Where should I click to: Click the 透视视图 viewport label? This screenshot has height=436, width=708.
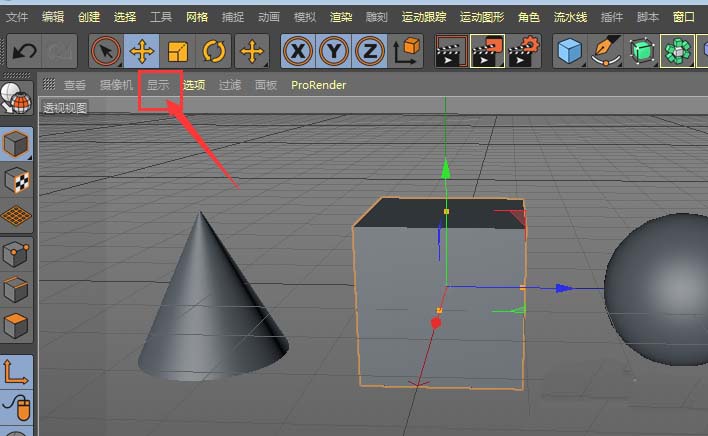click(x=65, y=108)
